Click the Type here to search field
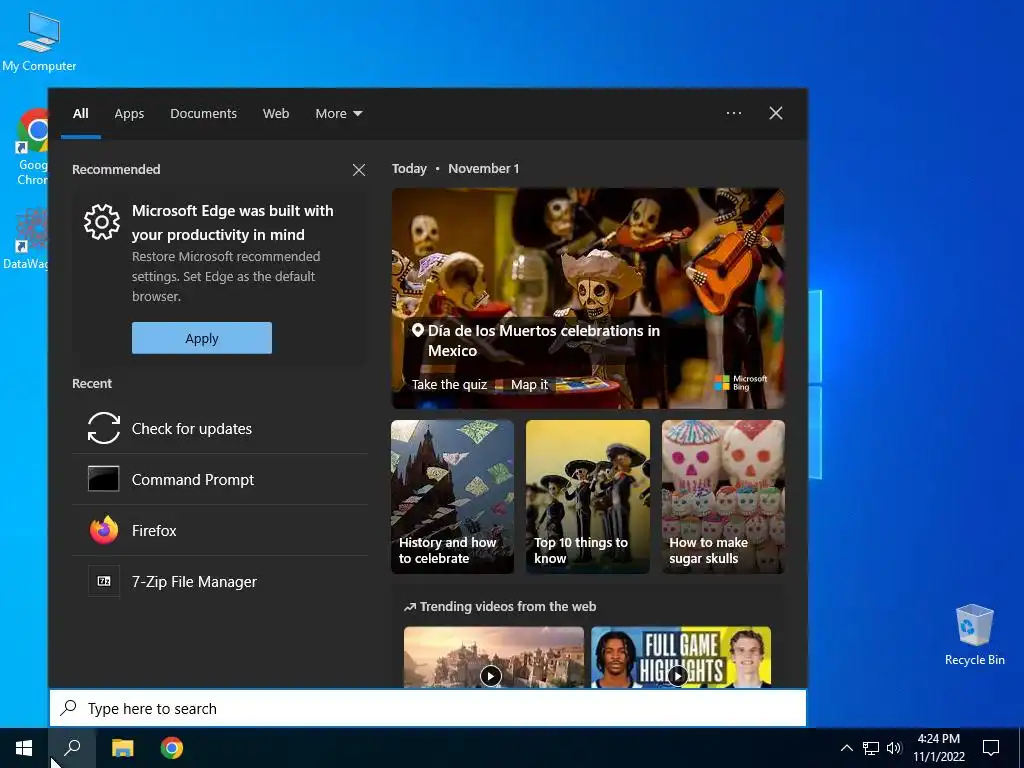This screenshot has width=1024, height=768. click(x=428, y=709)
